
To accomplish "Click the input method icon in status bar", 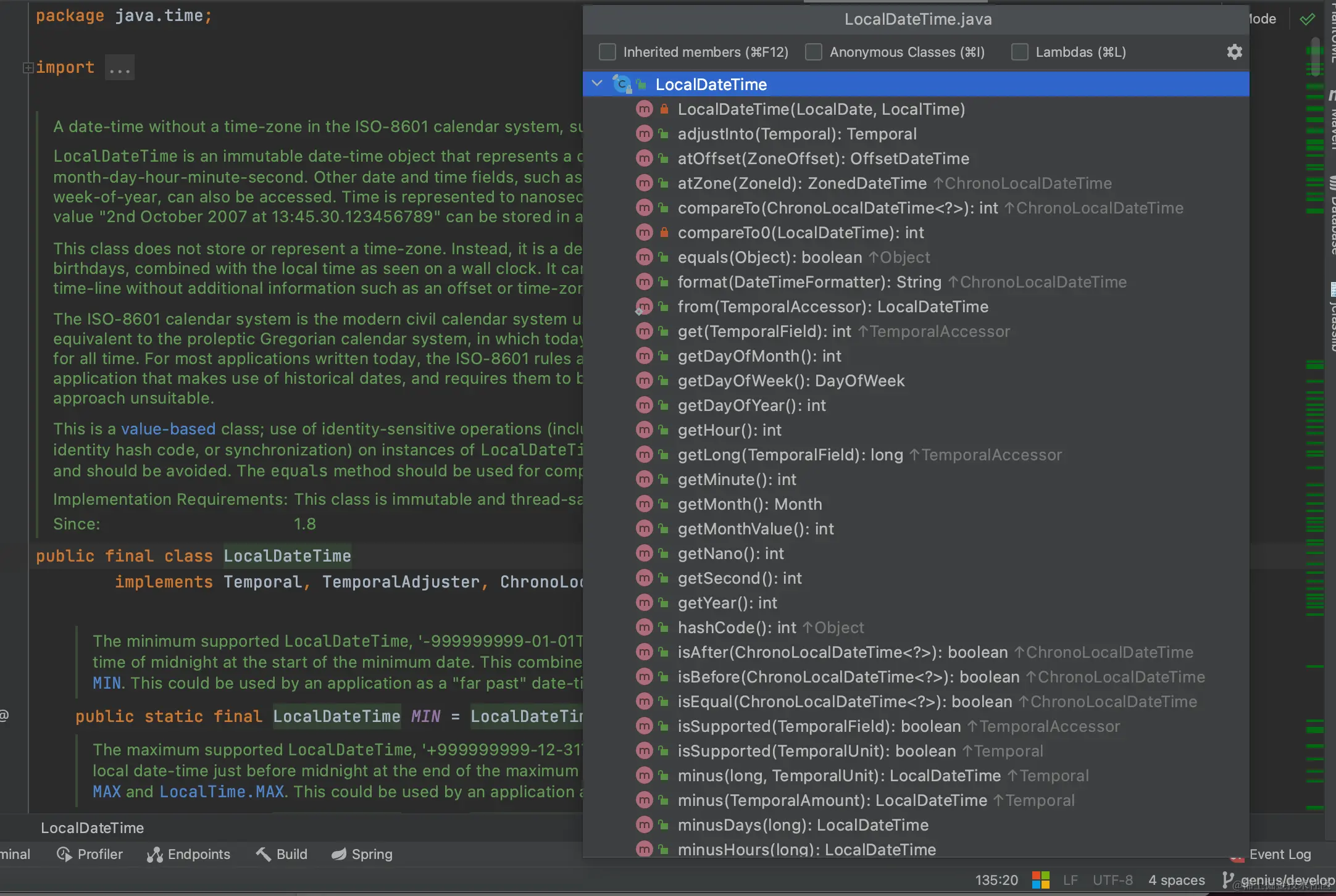I will 1040,879.
